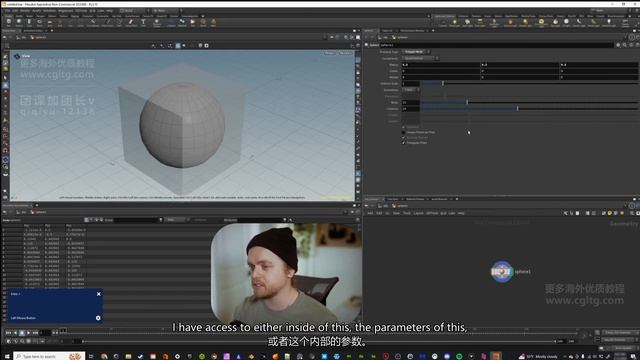Click the Radius X value field
The width and height of the screenshot is (640, 360).
[x=440, y=64]
